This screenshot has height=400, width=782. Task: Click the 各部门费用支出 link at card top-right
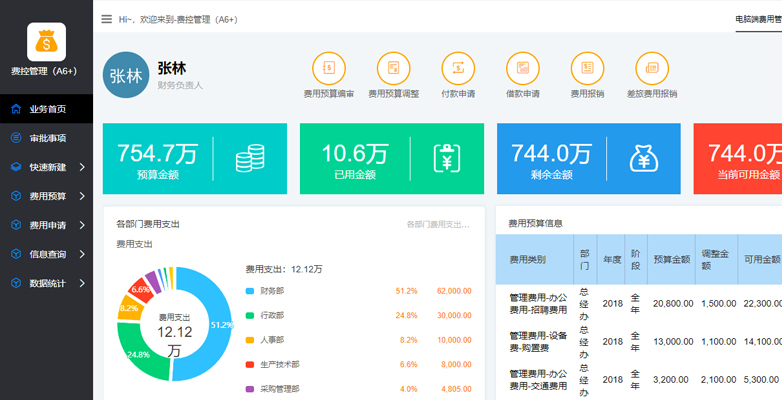point(438,224)
